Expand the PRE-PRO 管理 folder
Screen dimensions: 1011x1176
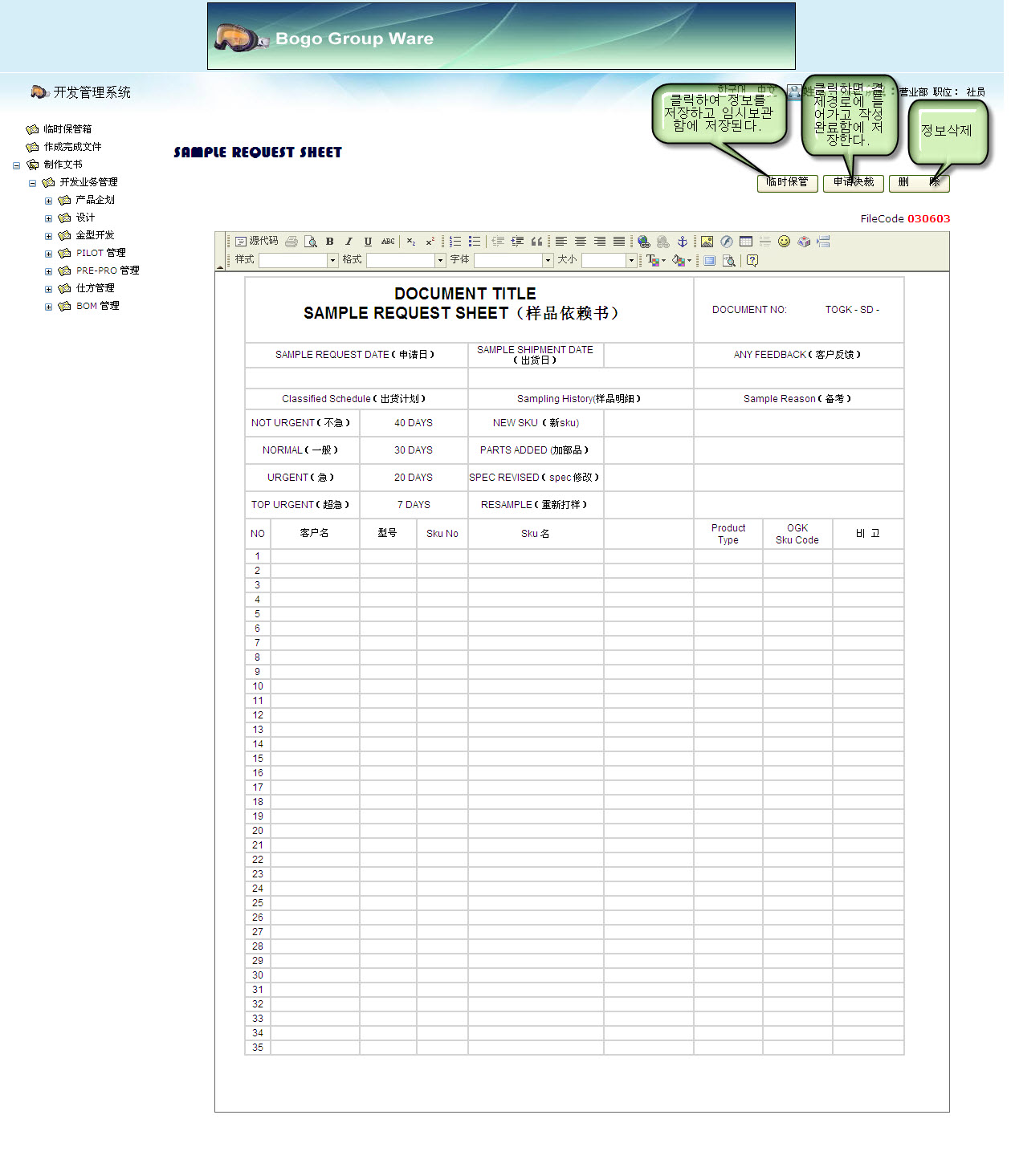[48, 271]
